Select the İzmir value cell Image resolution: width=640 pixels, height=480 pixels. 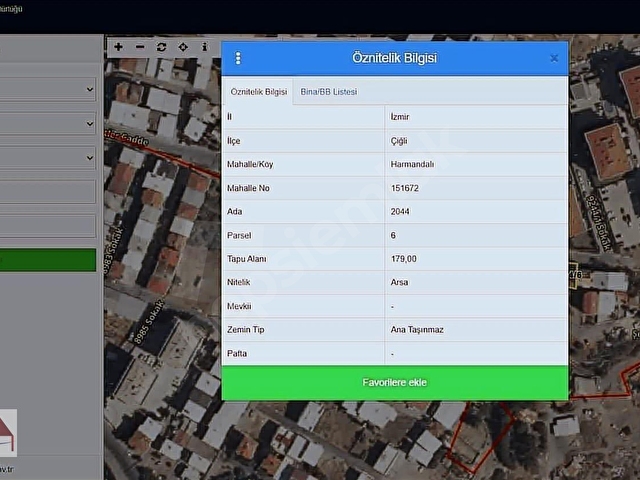coord(476,117)
